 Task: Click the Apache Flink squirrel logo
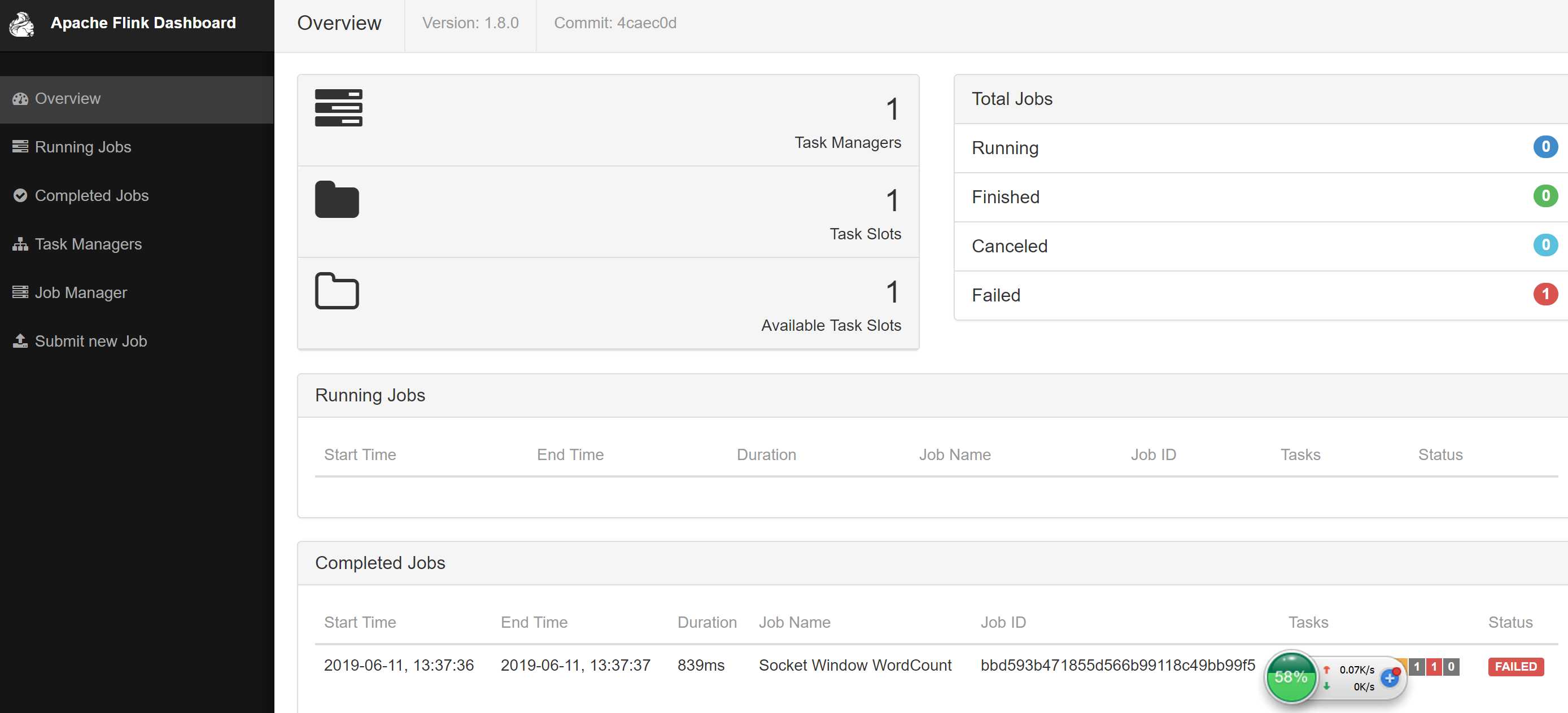(x=23, y=24)
